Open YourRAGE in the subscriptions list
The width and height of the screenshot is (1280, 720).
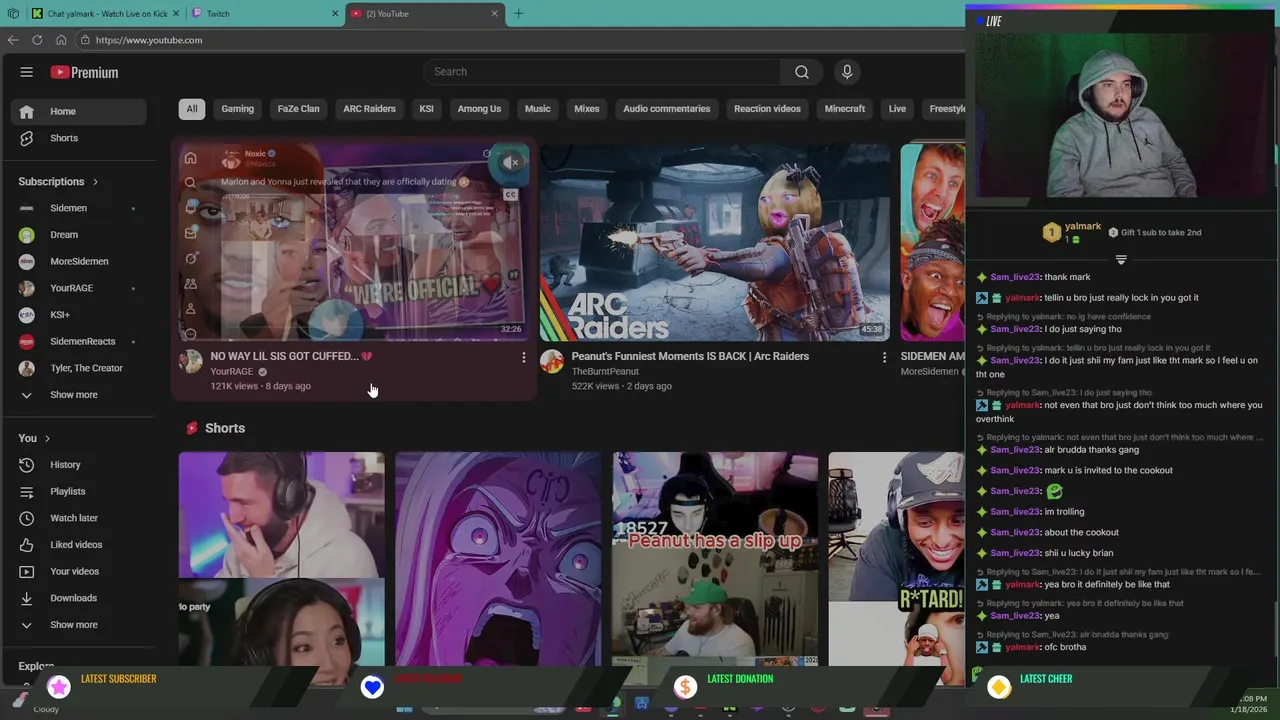tap(79, 288)
